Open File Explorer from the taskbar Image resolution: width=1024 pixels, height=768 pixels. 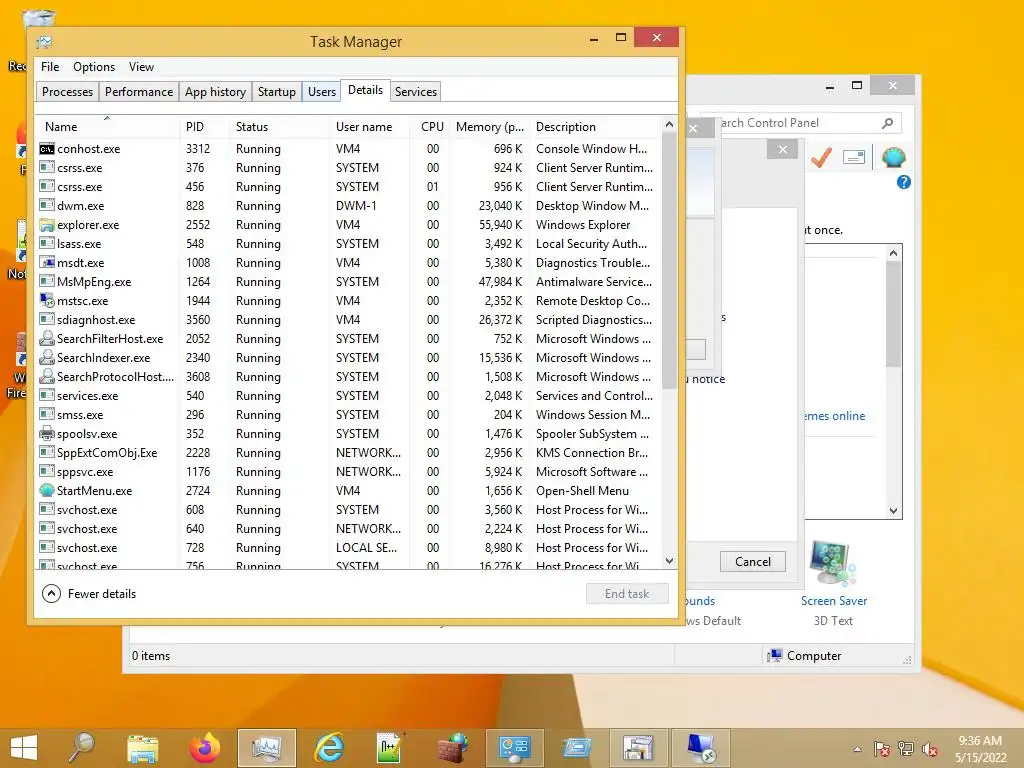[142, 748]
